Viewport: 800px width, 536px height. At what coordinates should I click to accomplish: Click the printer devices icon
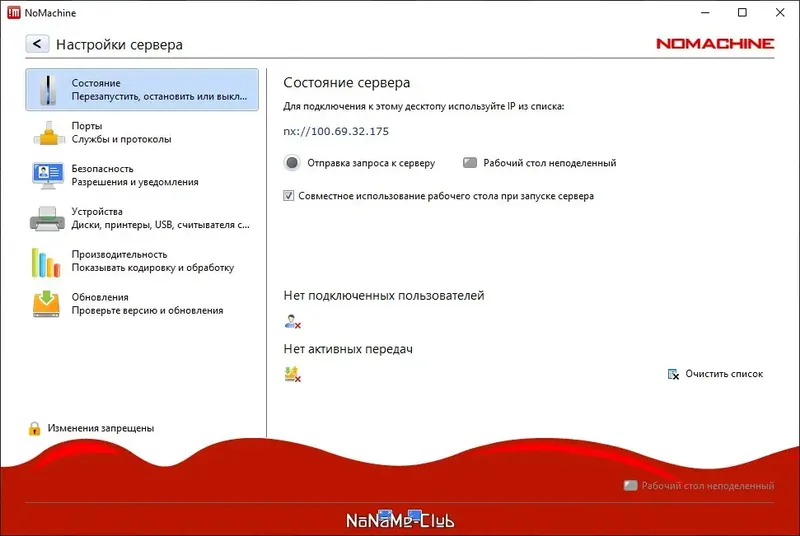click(x=47, y=219)
